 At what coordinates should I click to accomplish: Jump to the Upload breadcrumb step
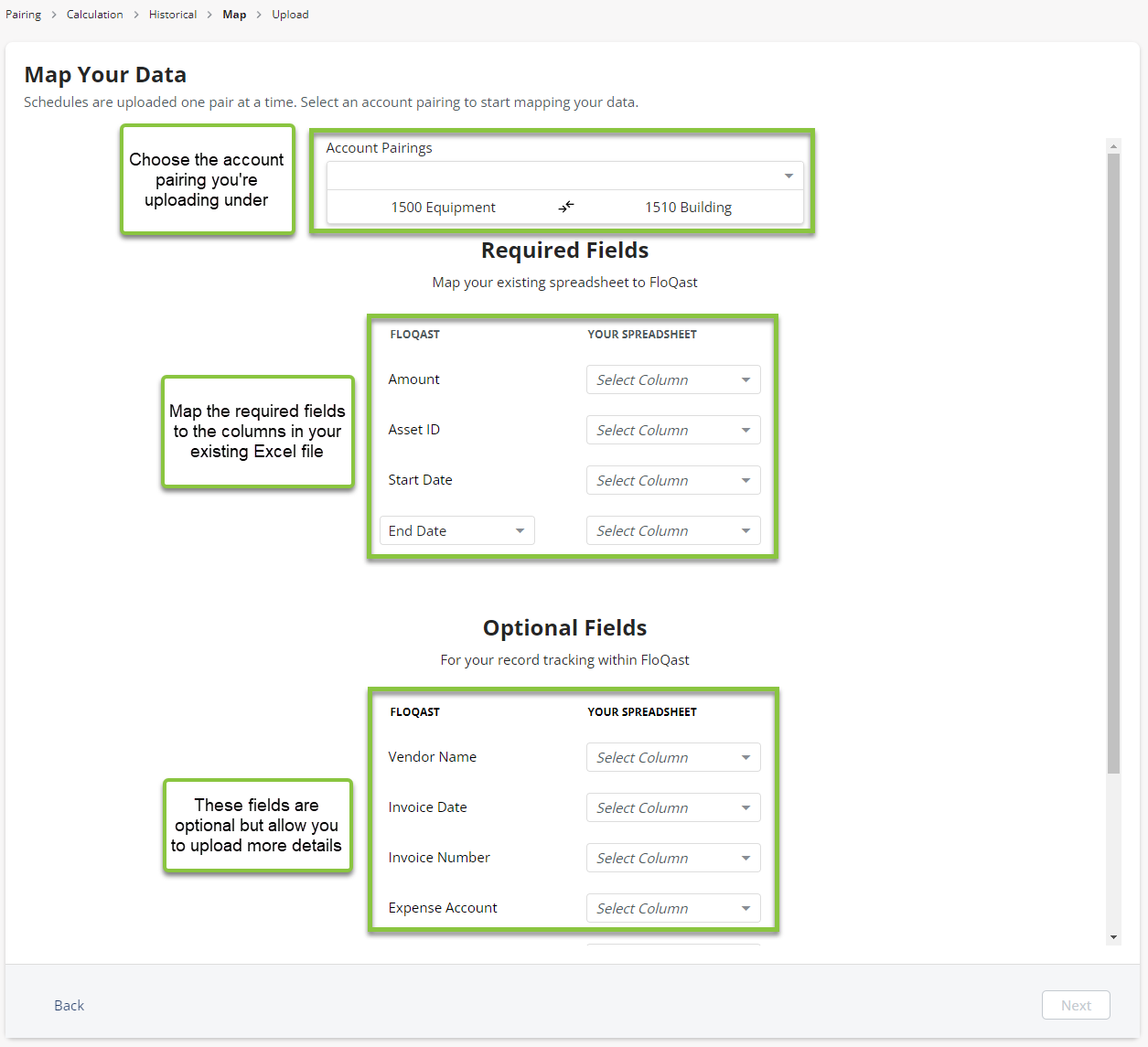[x=290, y=15]
